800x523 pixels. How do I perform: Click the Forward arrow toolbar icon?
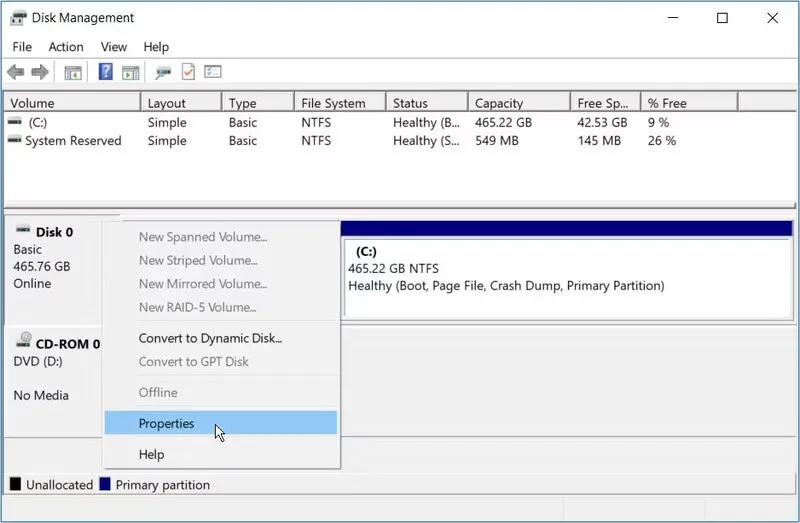(x=40, y=72)
